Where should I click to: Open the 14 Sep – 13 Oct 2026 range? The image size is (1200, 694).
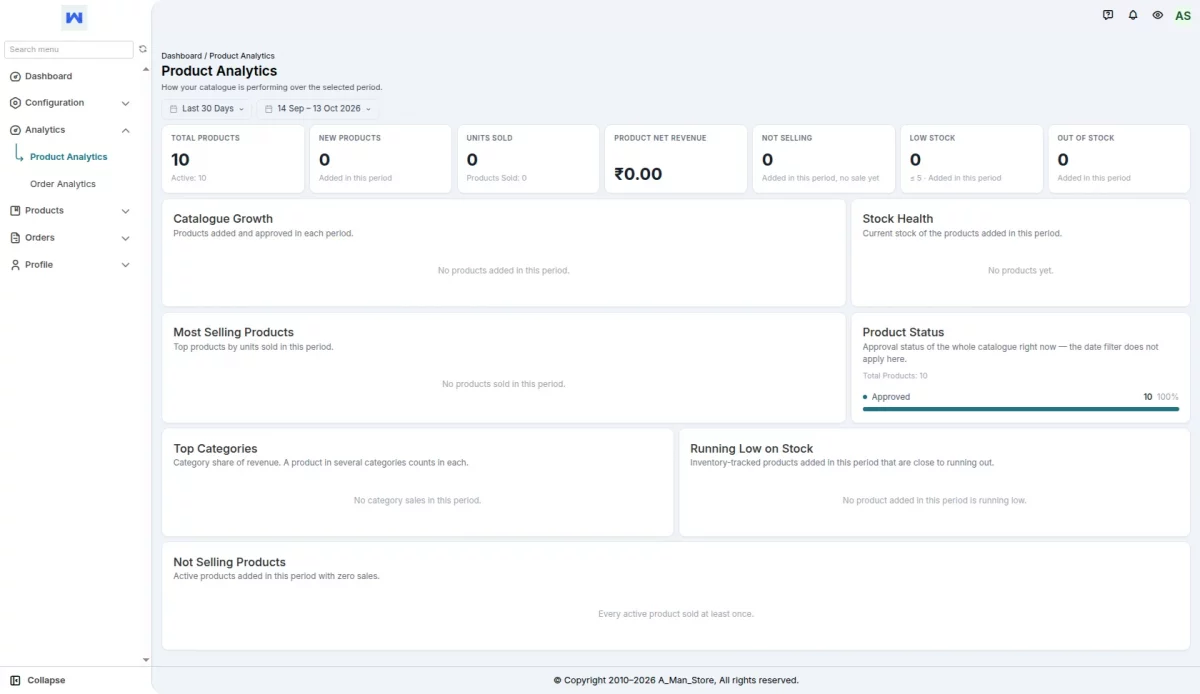tap(318, 109)
